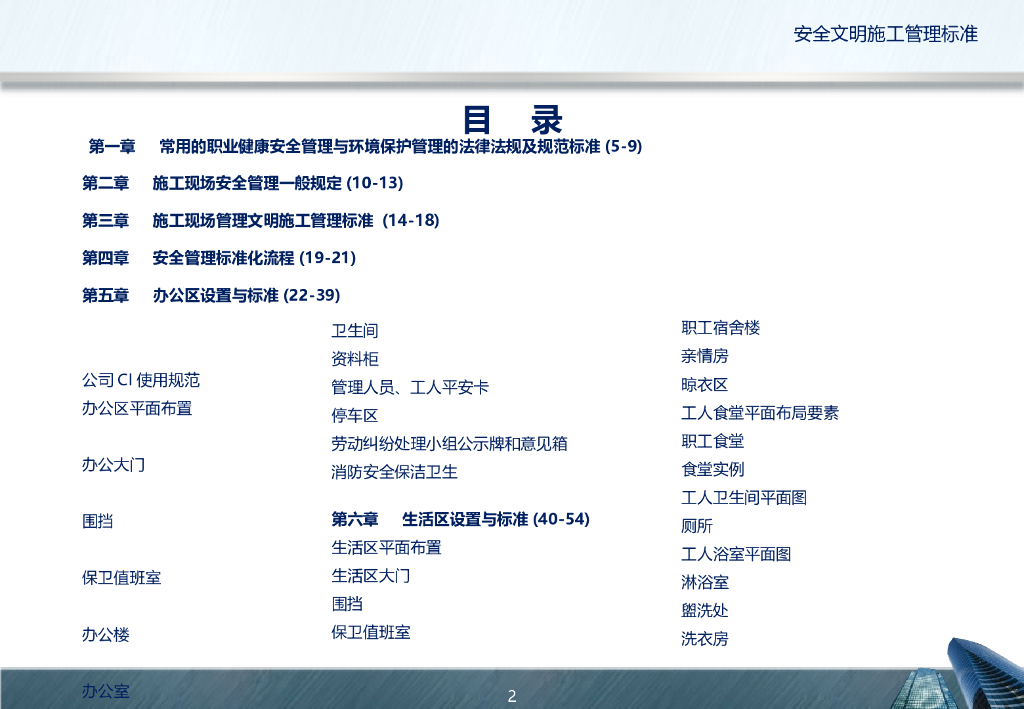
Task: Click the 办公室 entry
Action: [x=106, y=691]
